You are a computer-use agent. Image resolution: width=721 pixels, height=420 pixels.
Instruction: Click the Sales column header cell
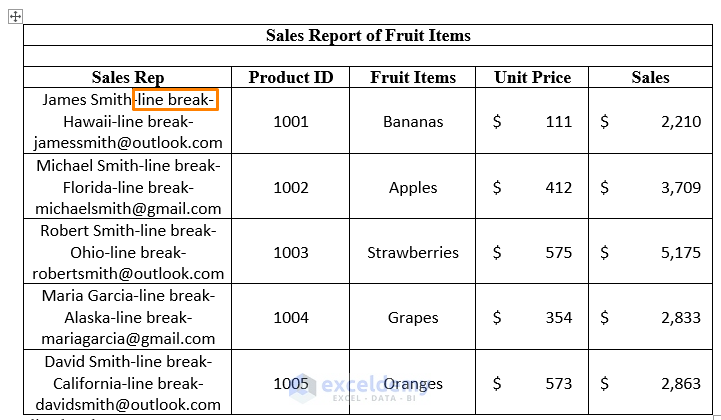650,77
